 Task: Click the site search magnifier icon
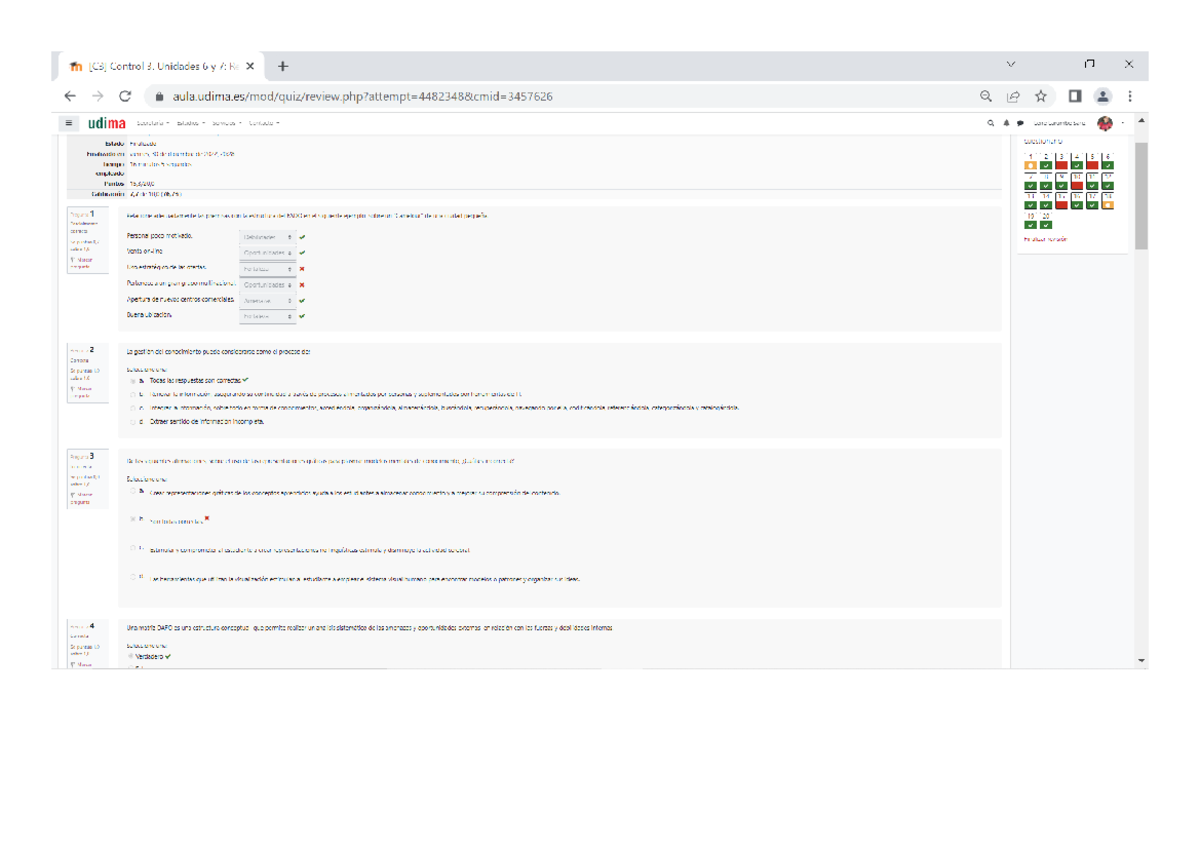991,124
